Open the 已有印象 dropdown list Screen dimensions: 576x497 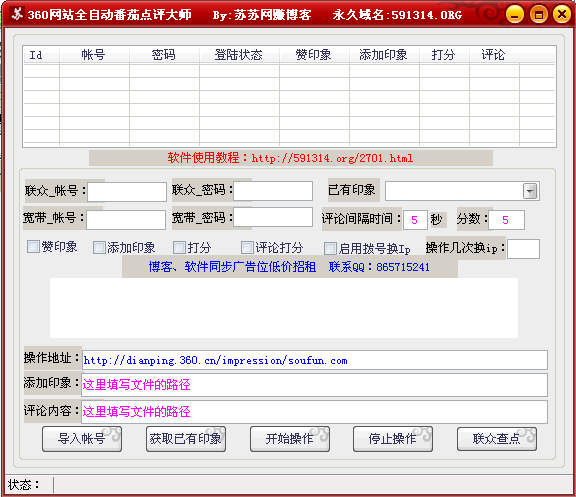[x=530, y=191]
